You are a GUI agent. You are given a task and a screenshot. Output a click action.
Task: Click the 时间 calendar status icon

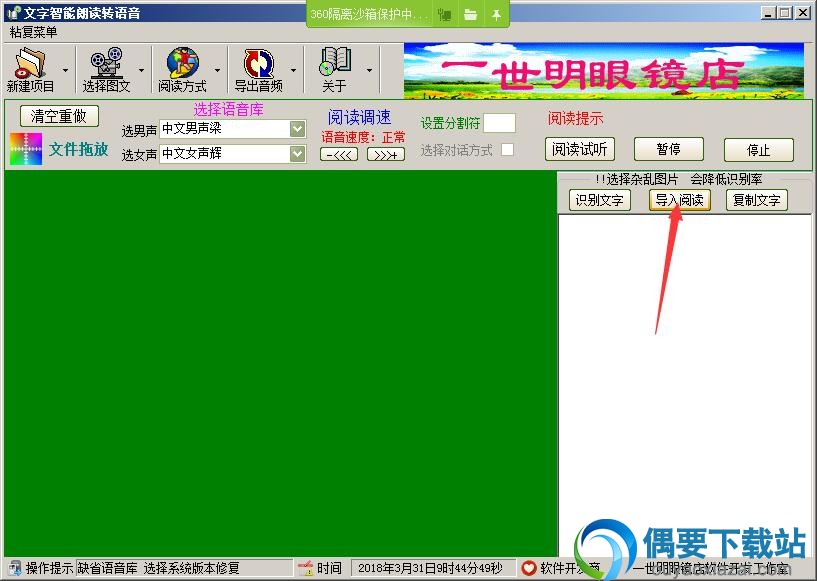tap(305, 568)
